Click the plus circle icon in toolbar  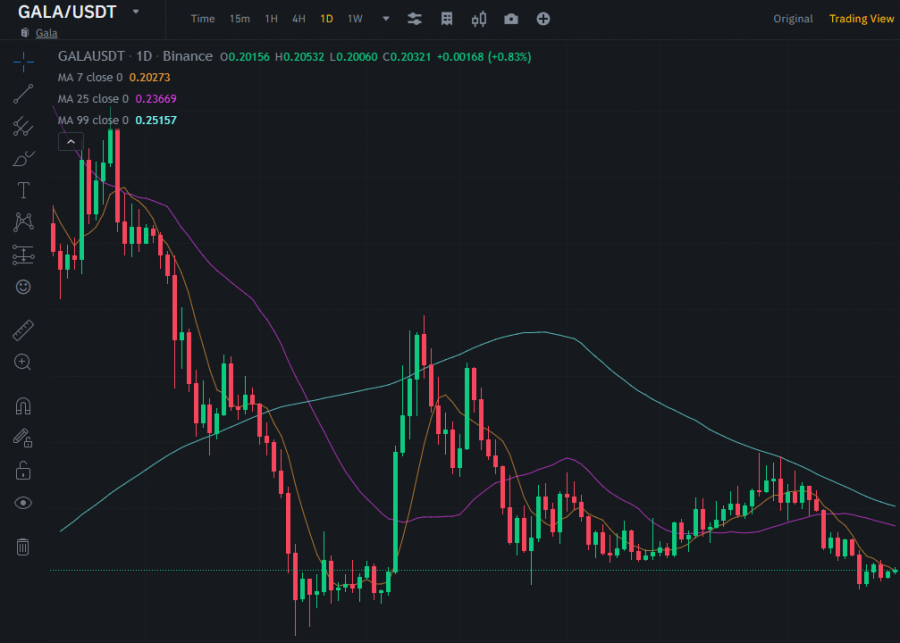pyautogui.click(x=543, y=19)
